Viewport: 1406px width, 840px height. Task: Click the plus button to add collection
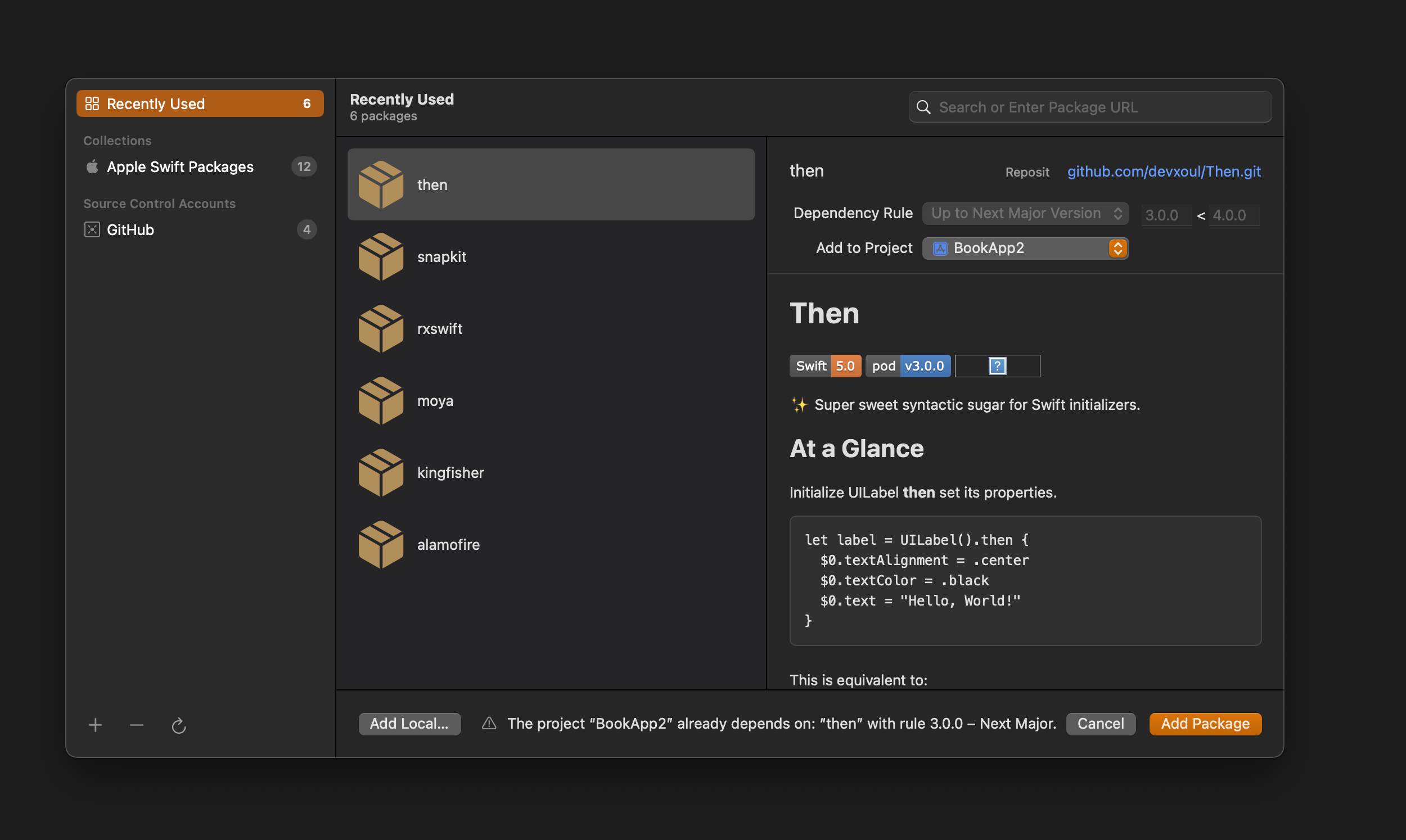pyautogui.click(x=95, y=725)
